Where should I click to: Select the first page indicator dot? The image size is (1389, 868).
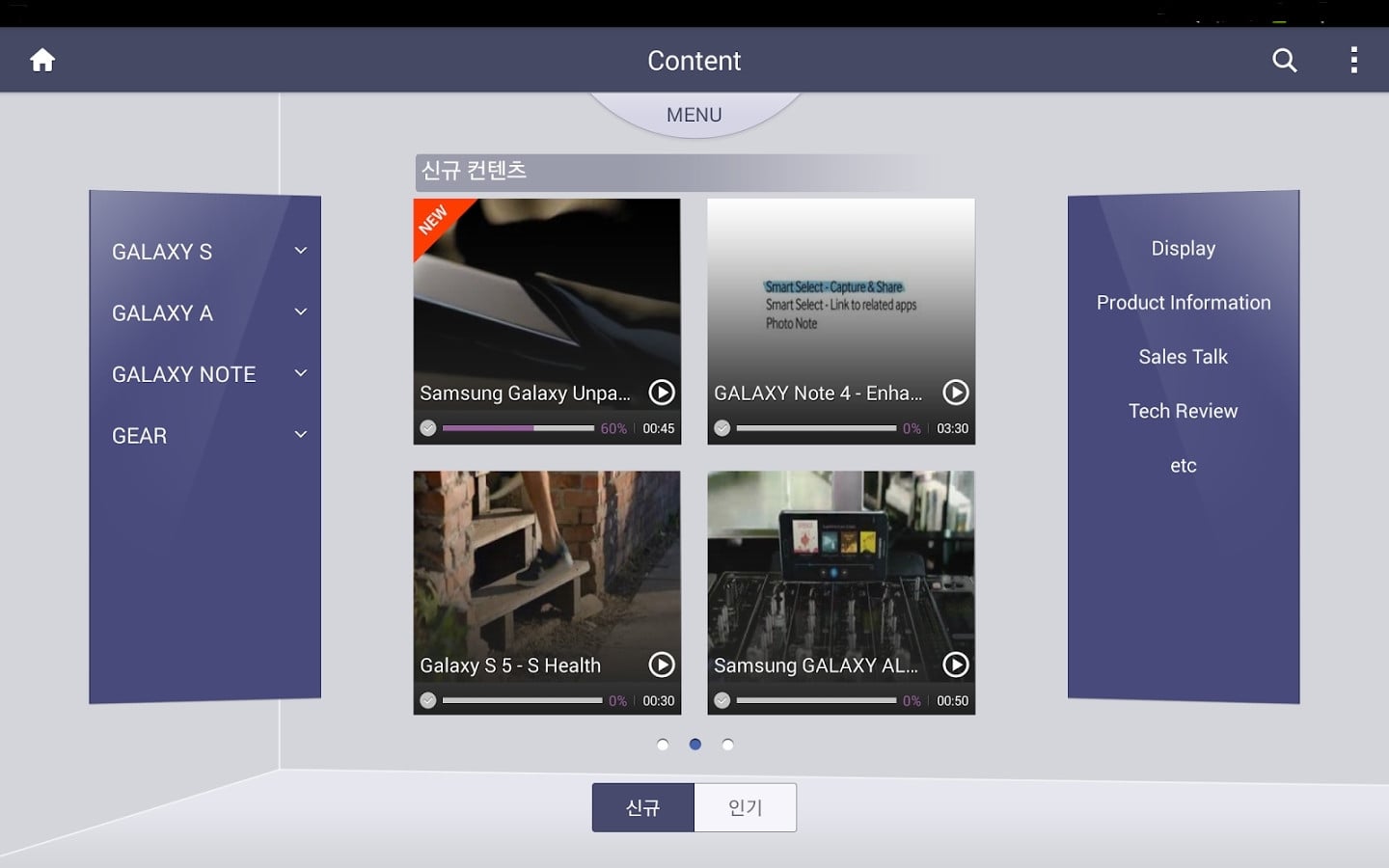pos(663,745)
